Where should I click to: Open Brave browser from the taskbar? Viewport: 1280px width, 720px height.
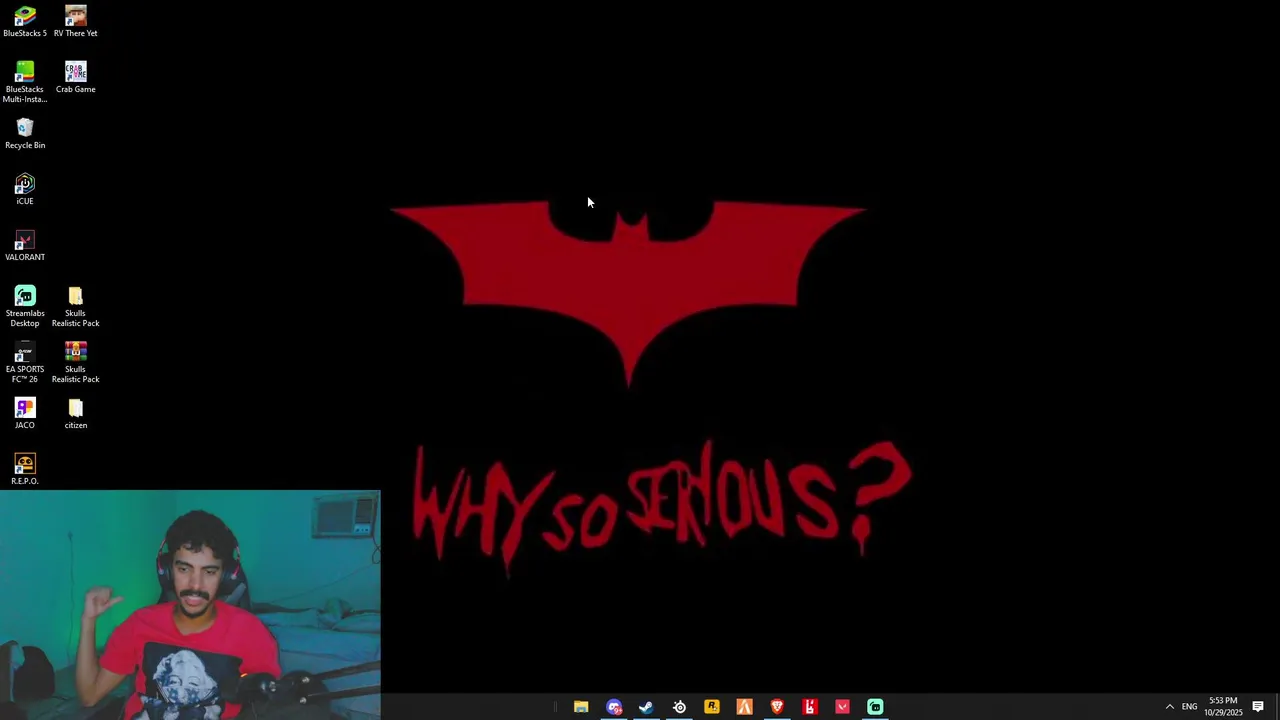click(x=777, y=707)
